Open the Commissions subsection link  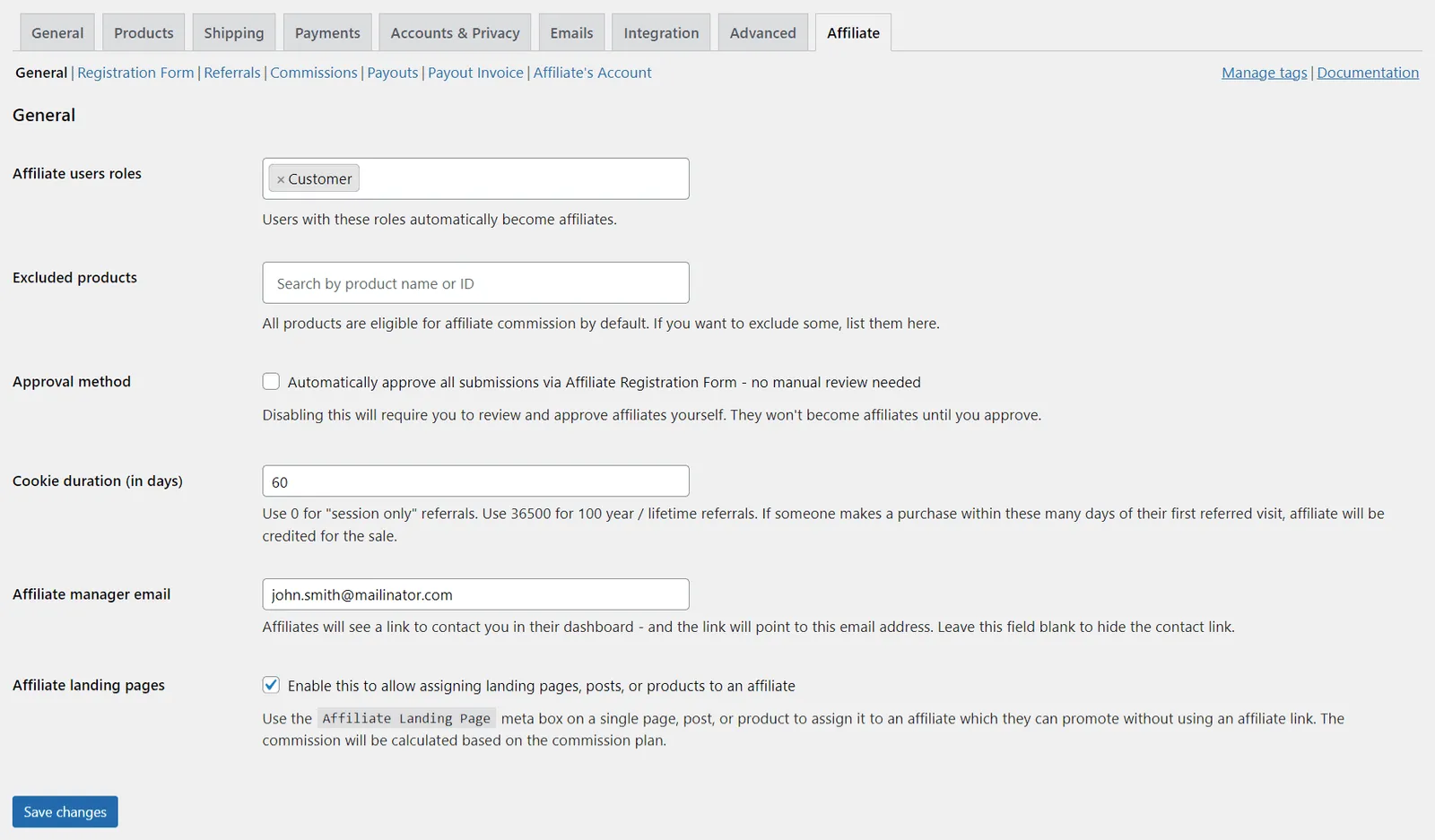[314, 73]
